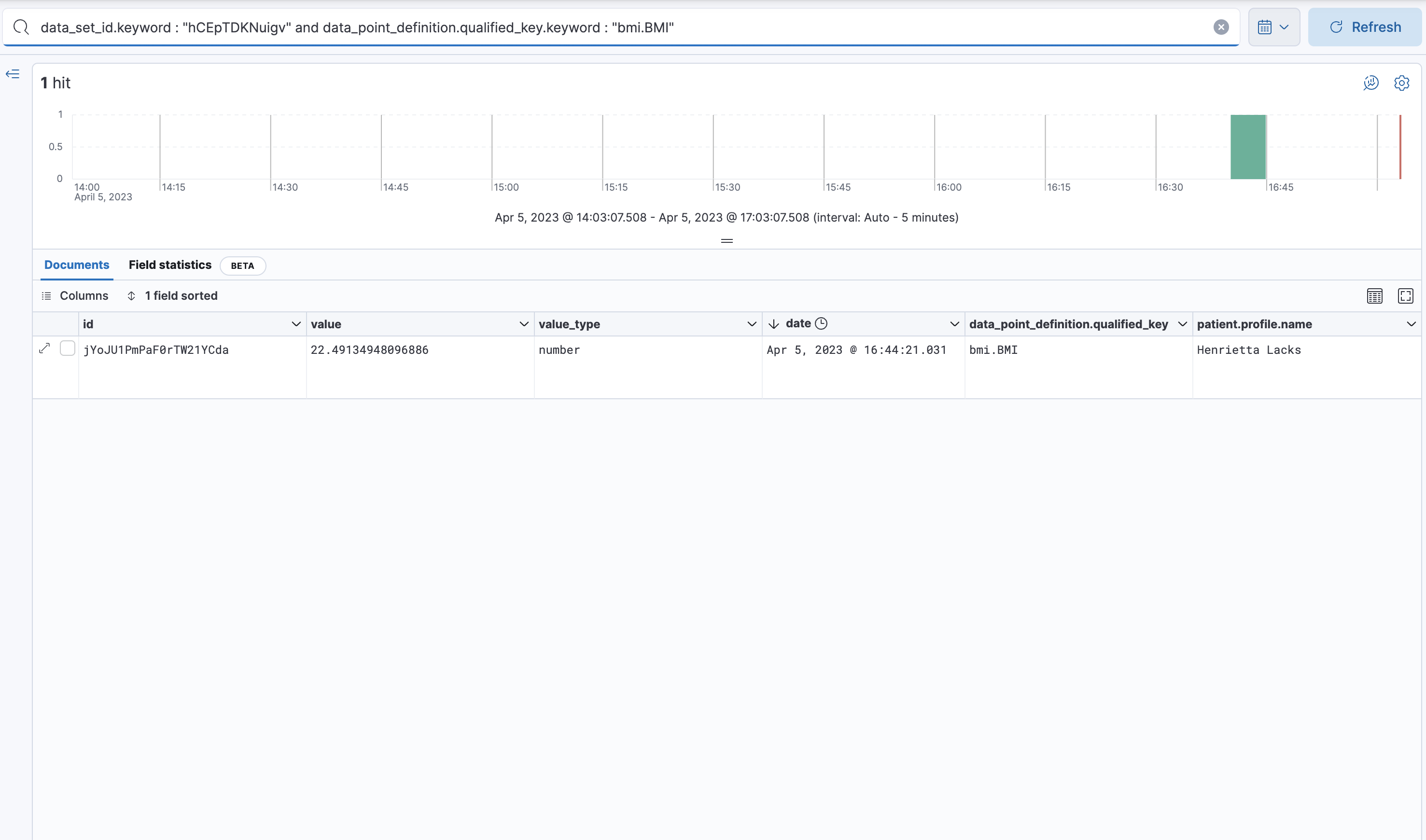Open data_point_definition.qualified_key column menu
This screenshot has width=1426, height=840.
pos(1182,324)
